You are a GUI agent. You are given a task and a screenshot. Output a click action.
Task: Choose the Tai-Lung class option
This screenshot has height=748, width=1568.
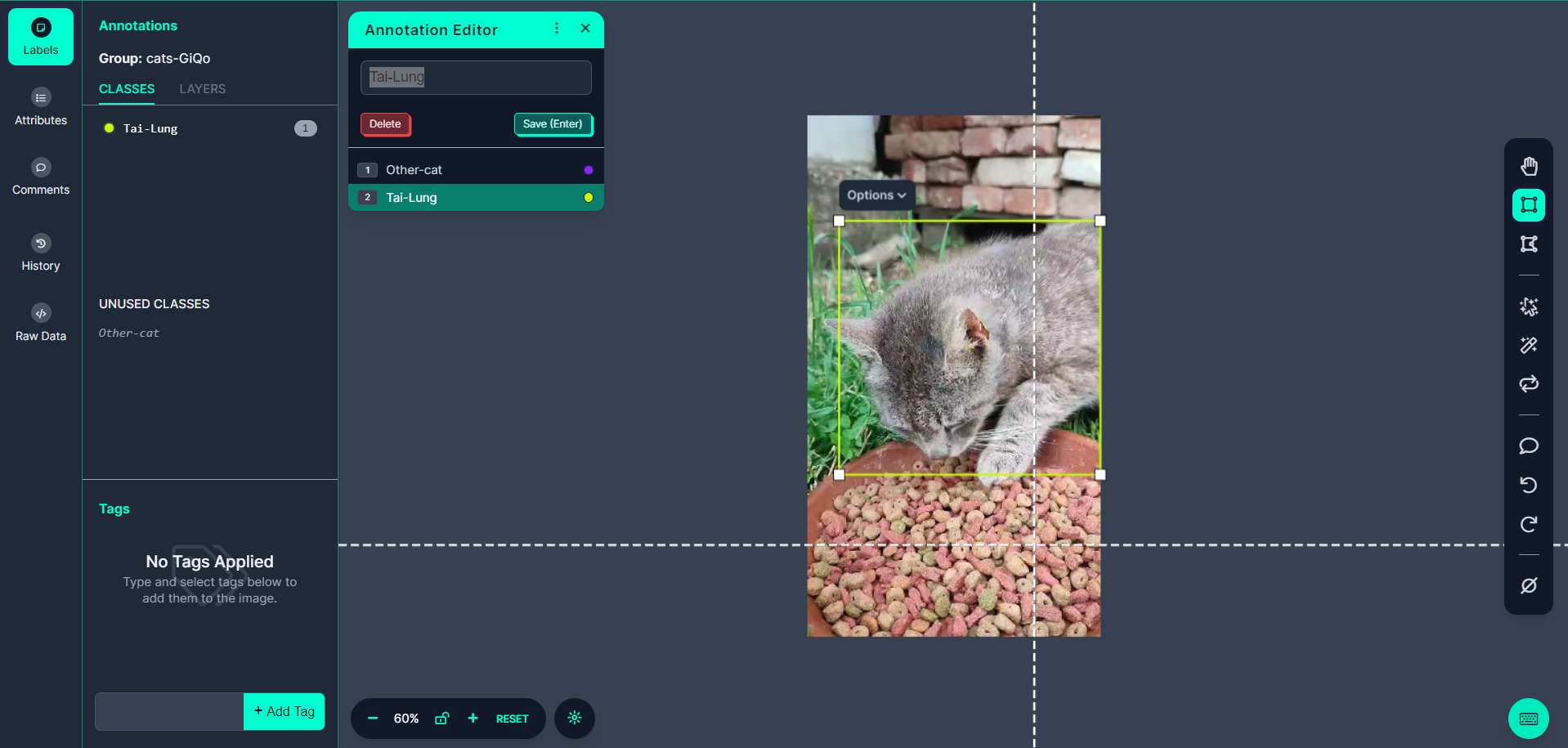click(476, 198)
